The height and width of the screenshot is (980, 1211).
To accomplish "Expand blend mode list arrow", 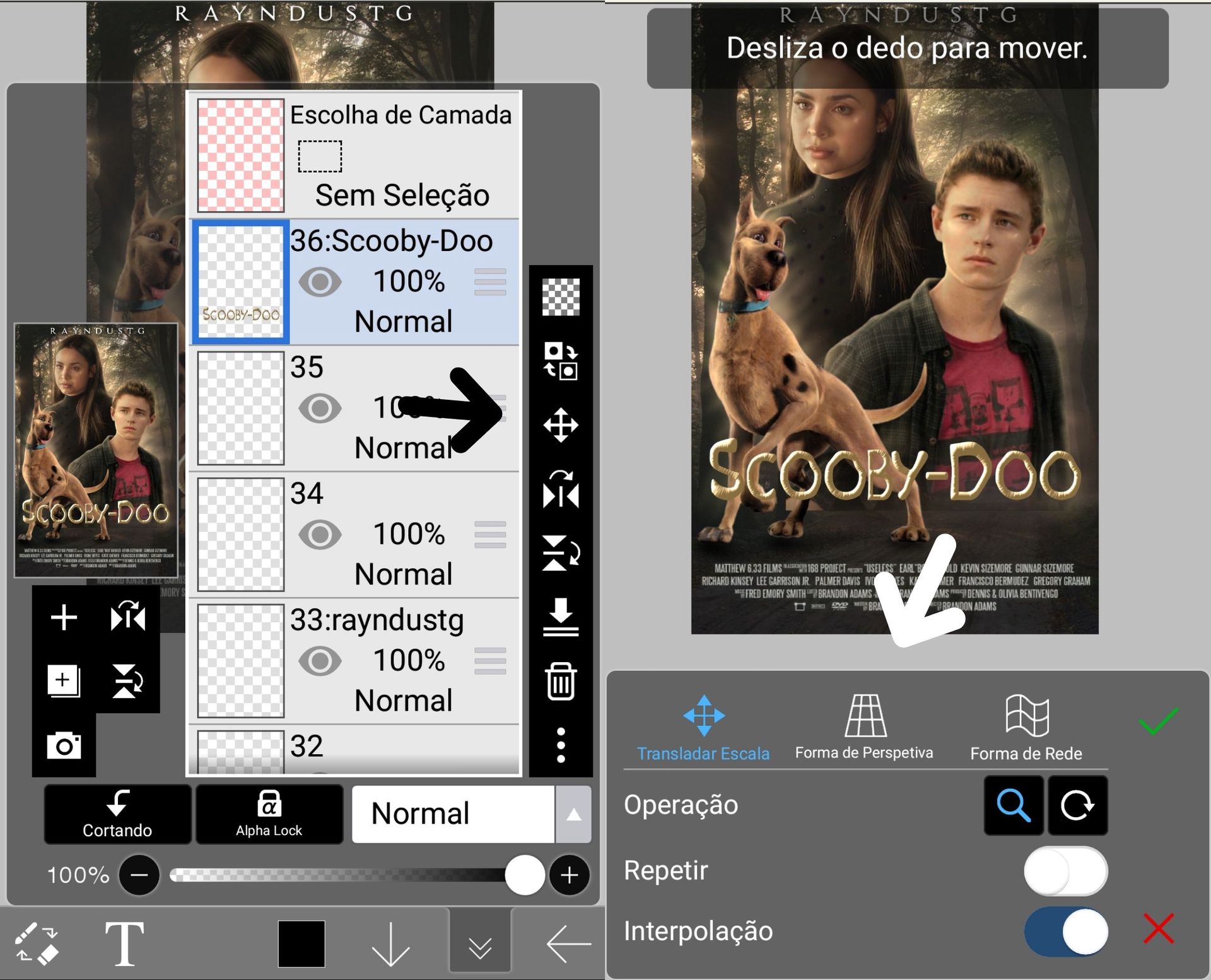I will (573, 814).
